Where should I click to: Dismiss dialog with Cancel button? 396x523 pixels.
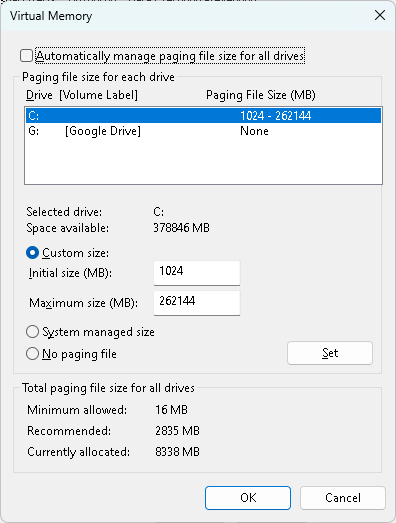[343, 498]
